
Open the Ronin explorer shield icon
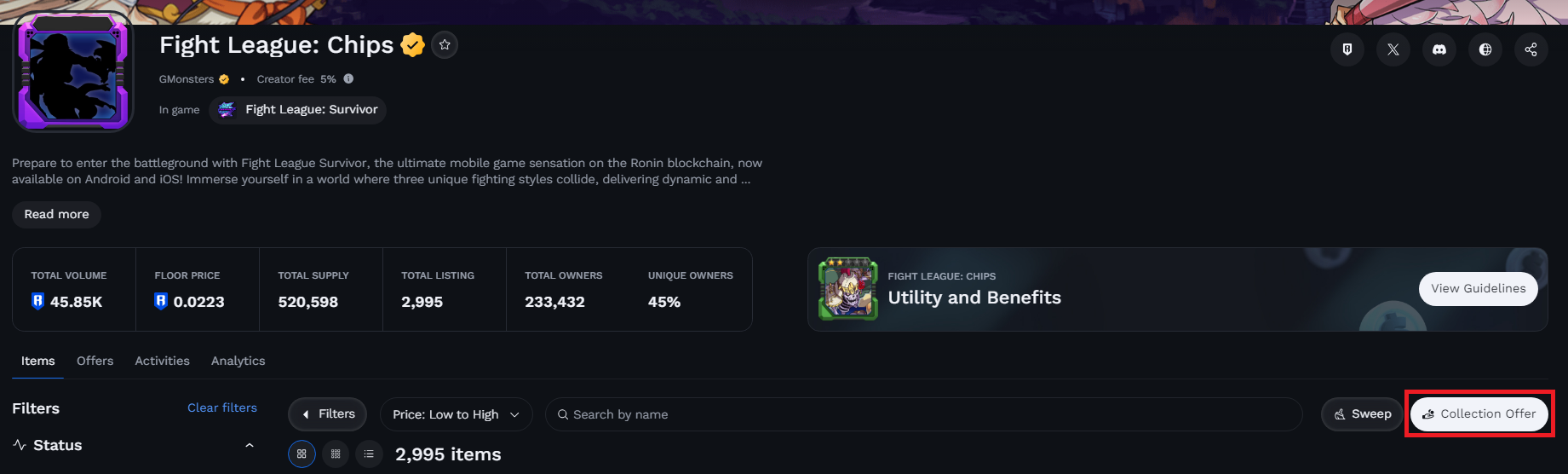[1347, 49]
